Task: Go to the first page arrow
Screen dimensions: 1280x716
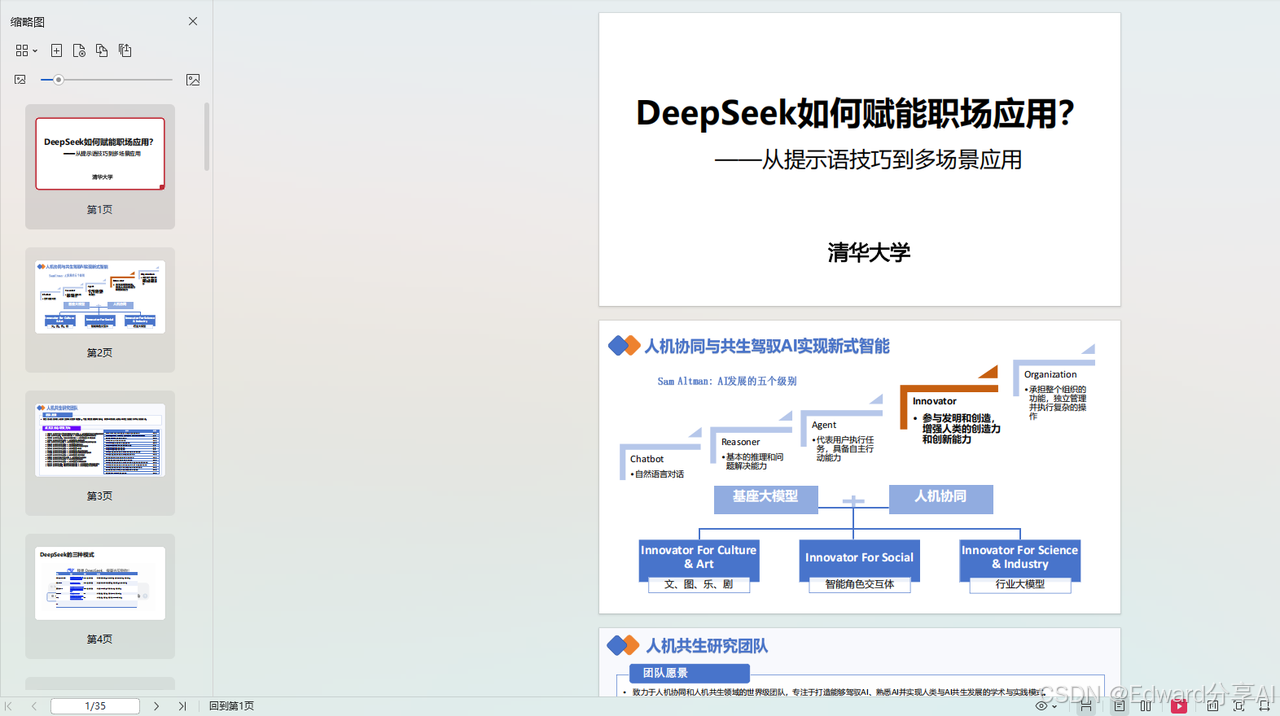Action: [x=10, y=706]
